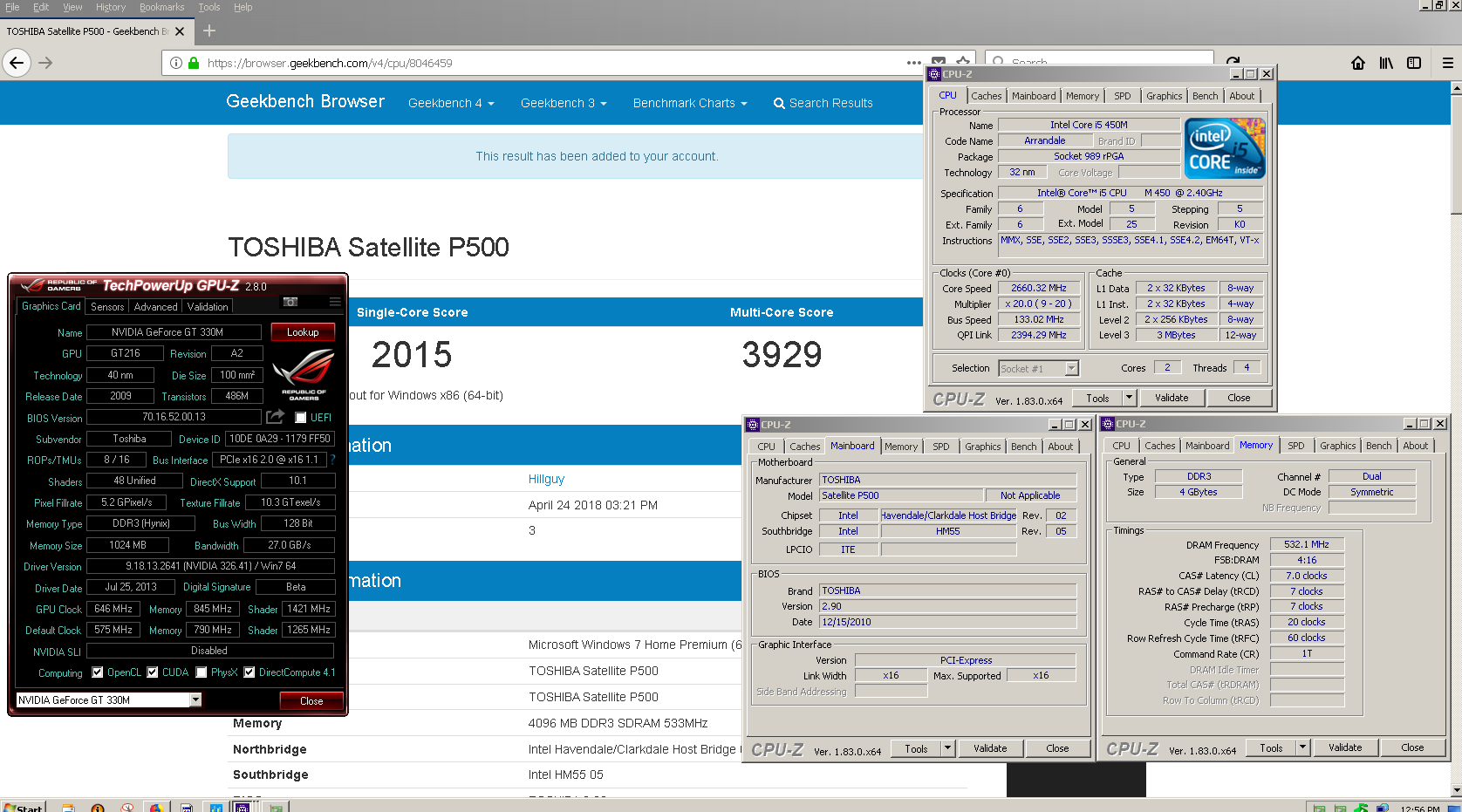
Task: Open the Geekbench 3 dropdown menu
Action: tap(564, 103)
